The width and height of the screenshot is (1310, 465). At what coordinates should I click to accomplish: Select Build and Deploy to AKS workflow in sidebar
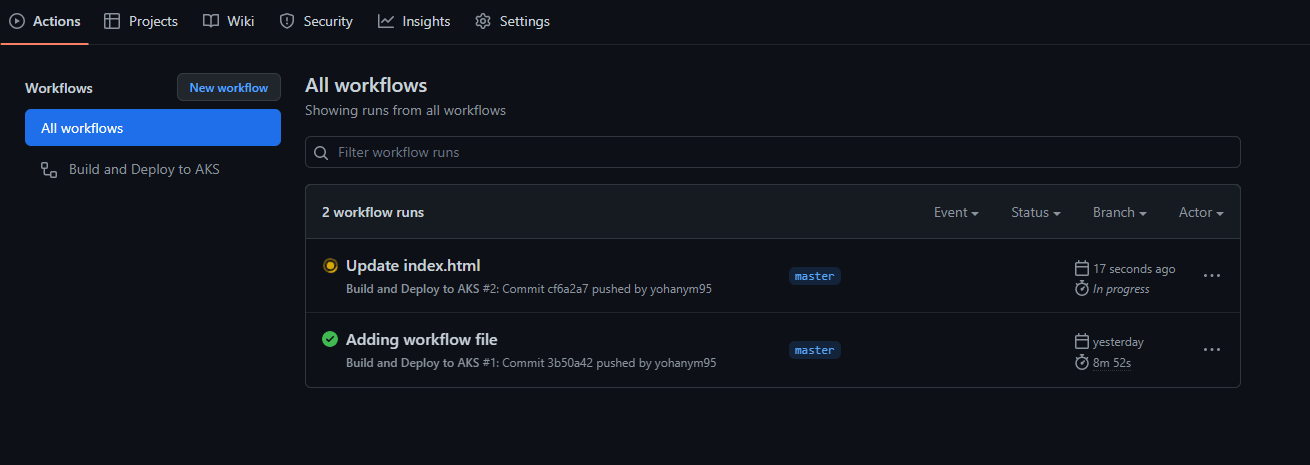144,170
